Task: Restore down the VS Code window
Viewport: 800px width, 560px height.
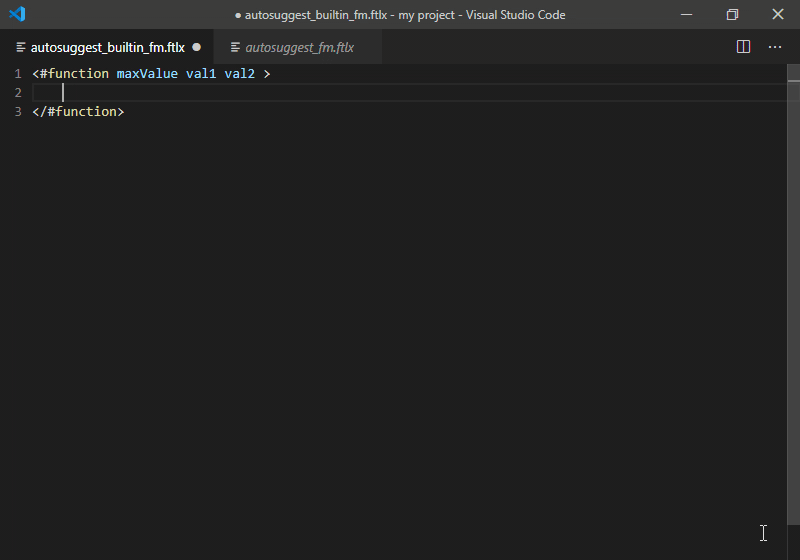Action: click(x=732, y=14)
